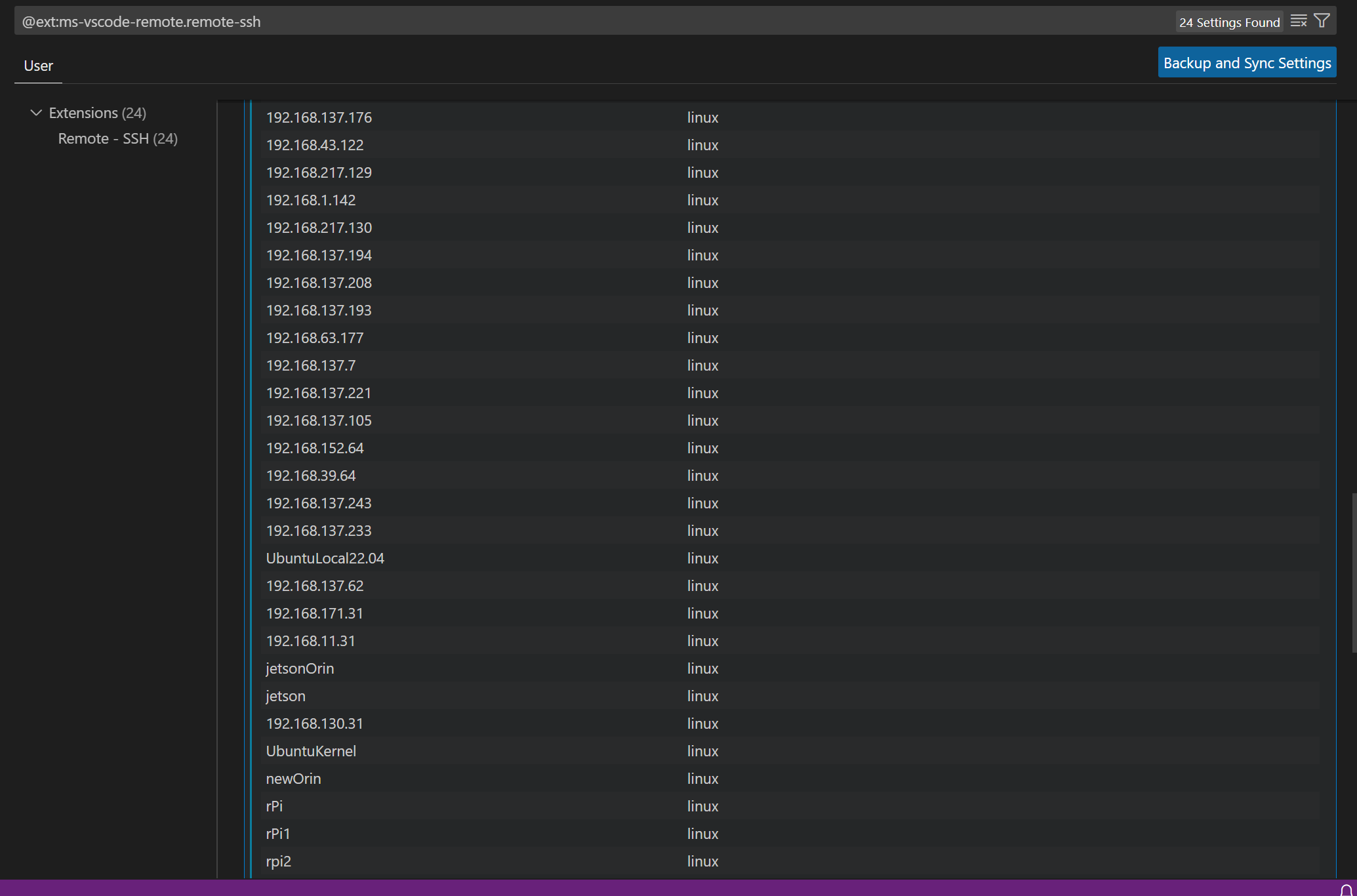This screenshot has width=1357, height=896.
Task: Click the linux value for UbuntuKernel
Action: [702, 751]
